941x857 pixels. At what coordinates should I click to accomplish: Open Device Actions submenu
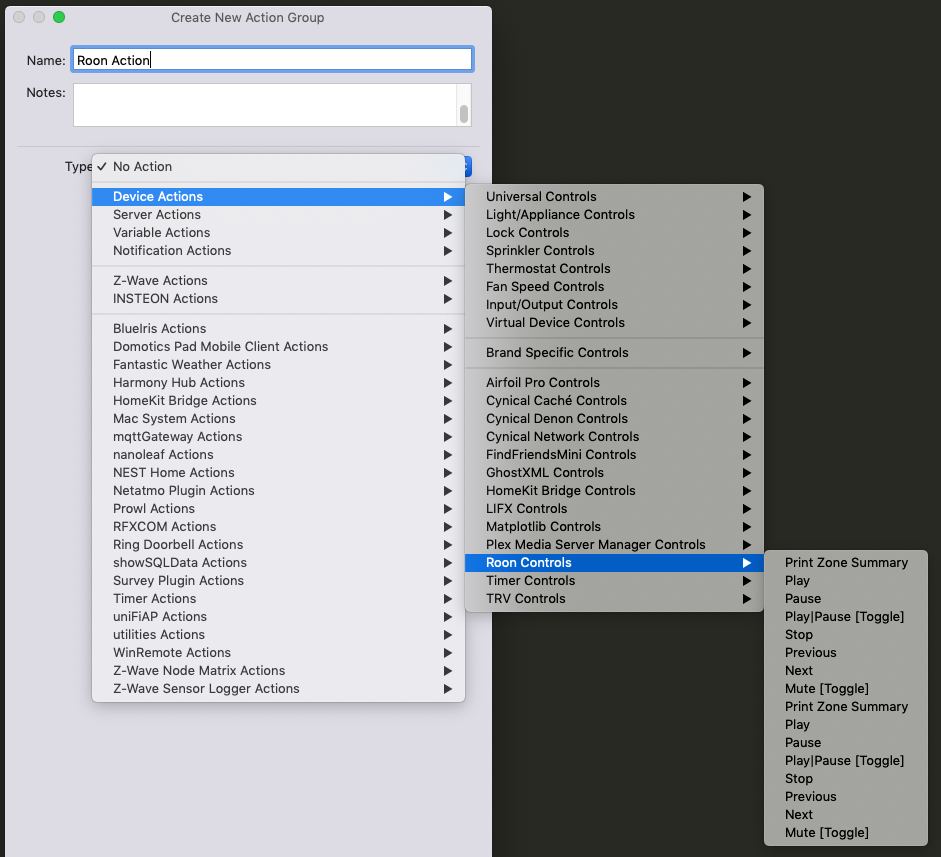point(278,197)
